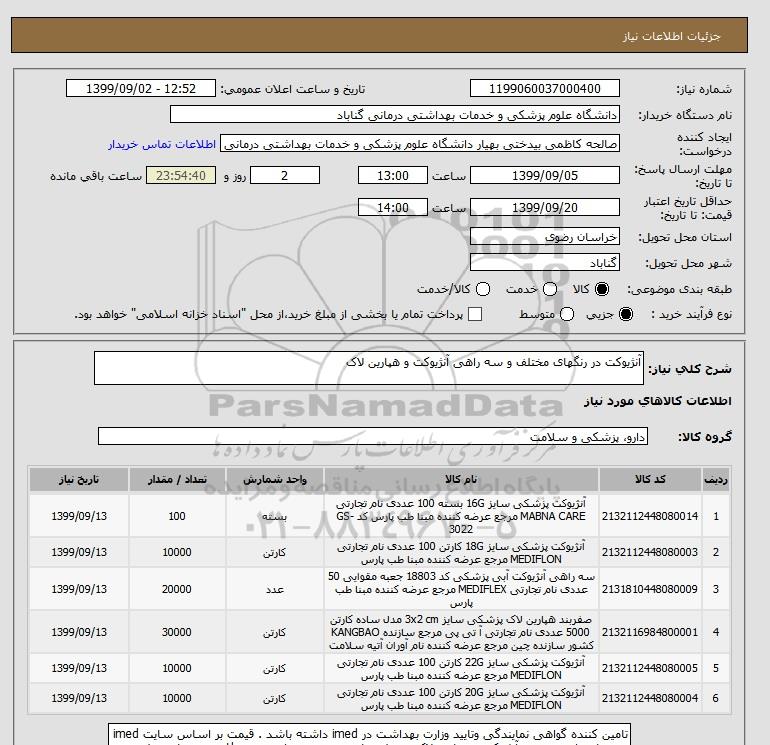Click product code 2132116984800001
The width and height of the screenshot is (770, 745).
650,632
